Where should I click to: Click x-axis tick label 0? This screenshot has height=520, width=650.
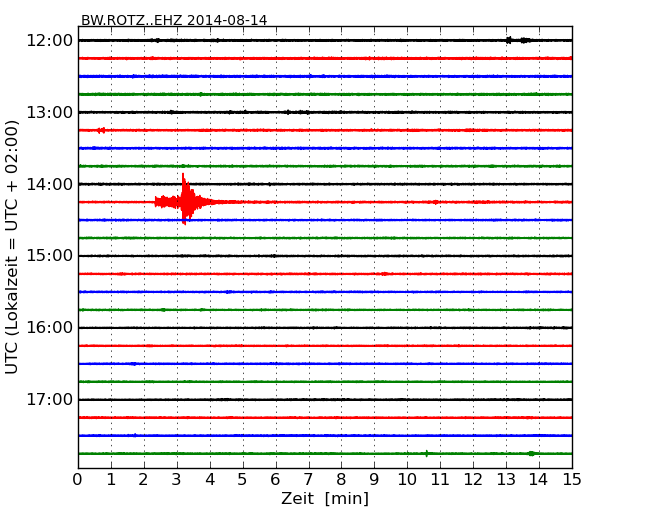(x=78, y=479)
